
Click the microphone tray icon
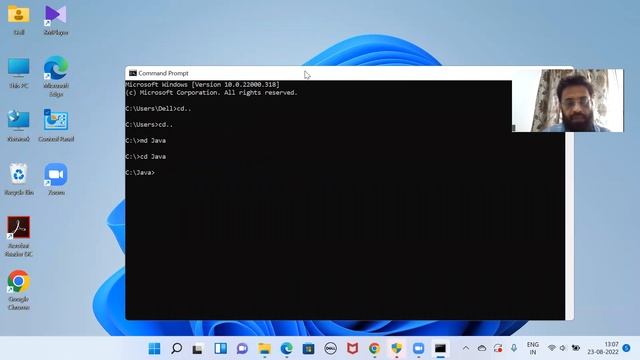click(x=513, y=348)
